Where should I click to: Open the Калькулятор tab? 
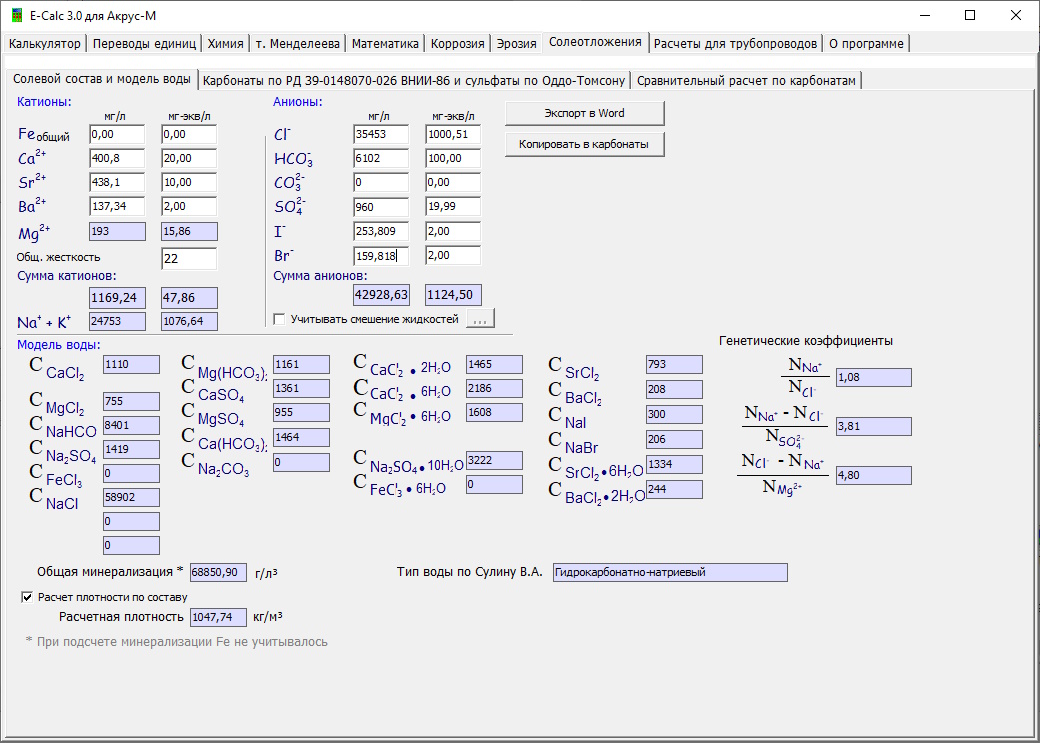click(x=44, y=44)
